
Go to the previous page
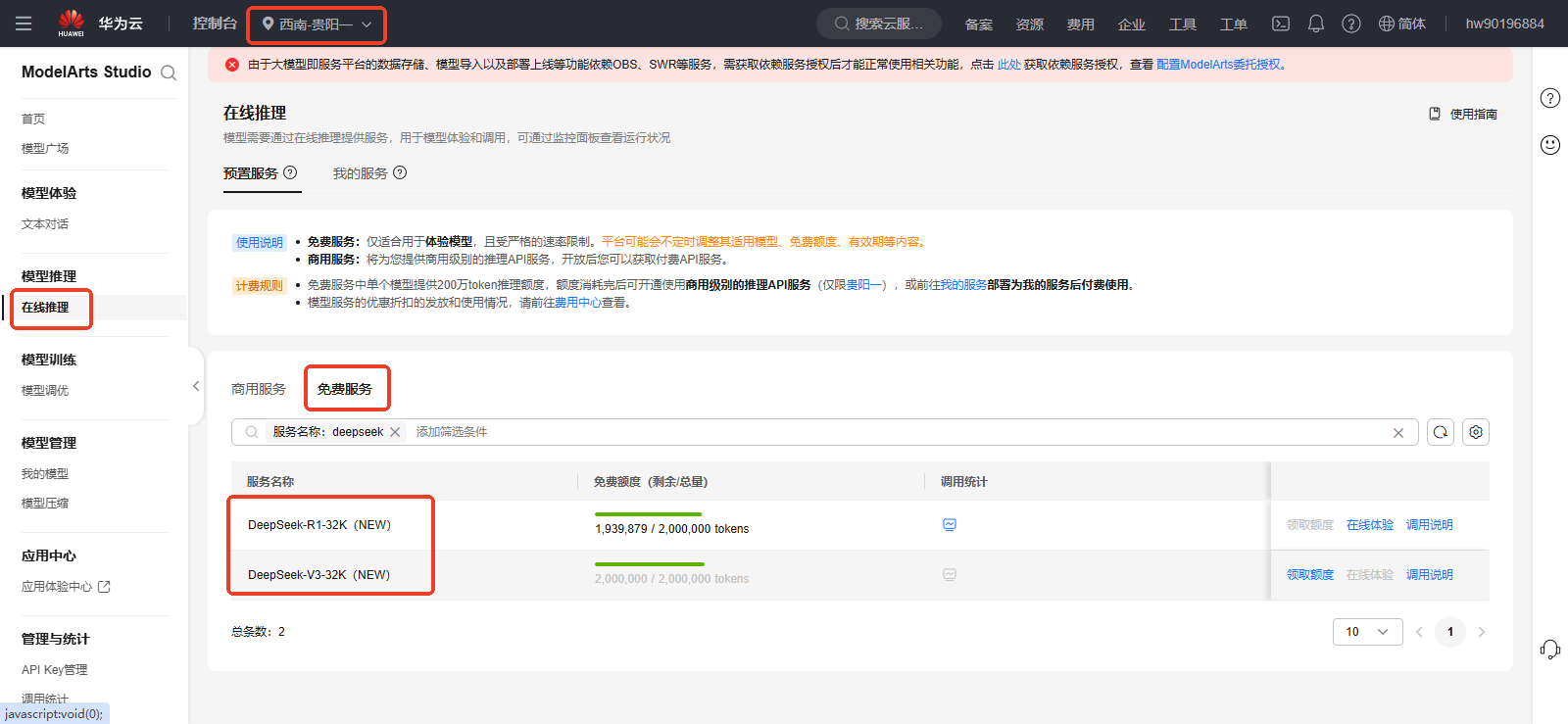point(1419,632)
